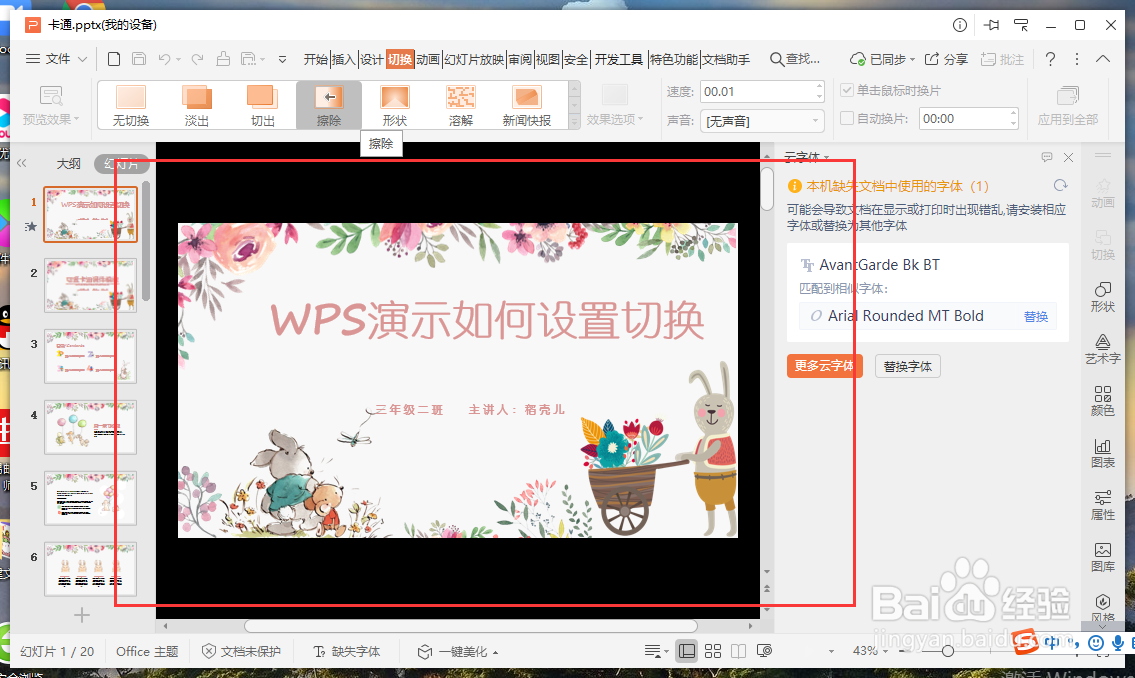Set transition to 无切换 (none)

[x=130, y=103]
